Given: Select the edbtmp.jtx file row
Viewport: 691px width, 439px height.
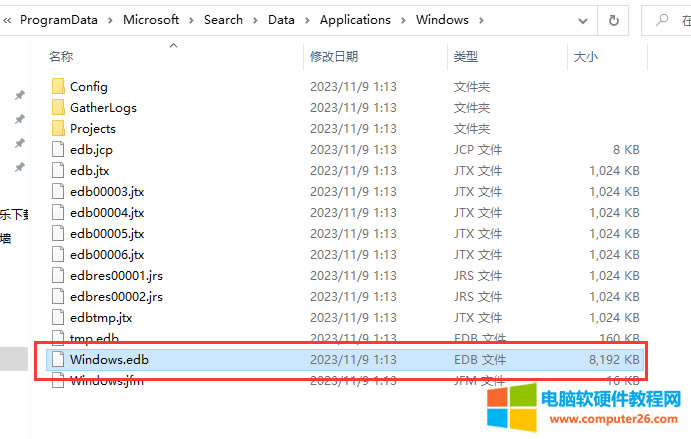Looking at the screenshot, I should click(101, 318).
